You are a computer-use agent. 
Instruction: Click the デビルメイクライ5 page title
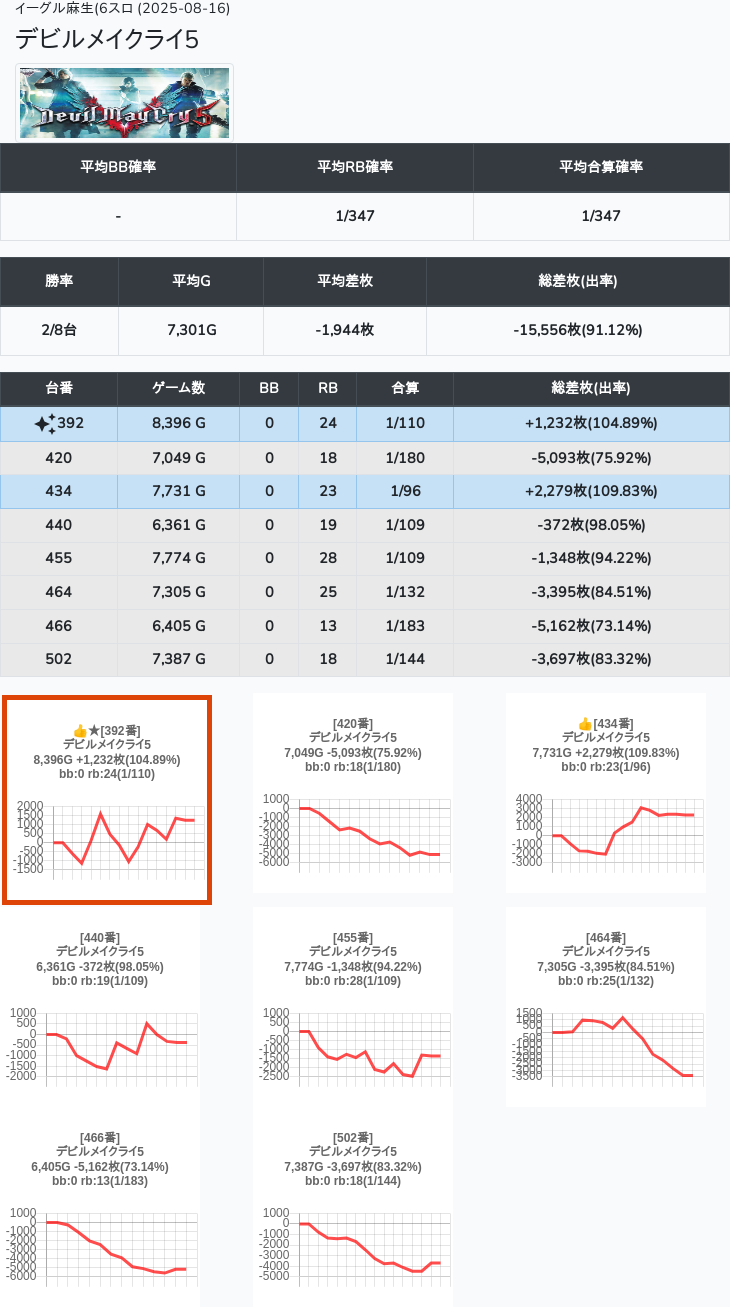pyautogui.click(x=107, y=39)
